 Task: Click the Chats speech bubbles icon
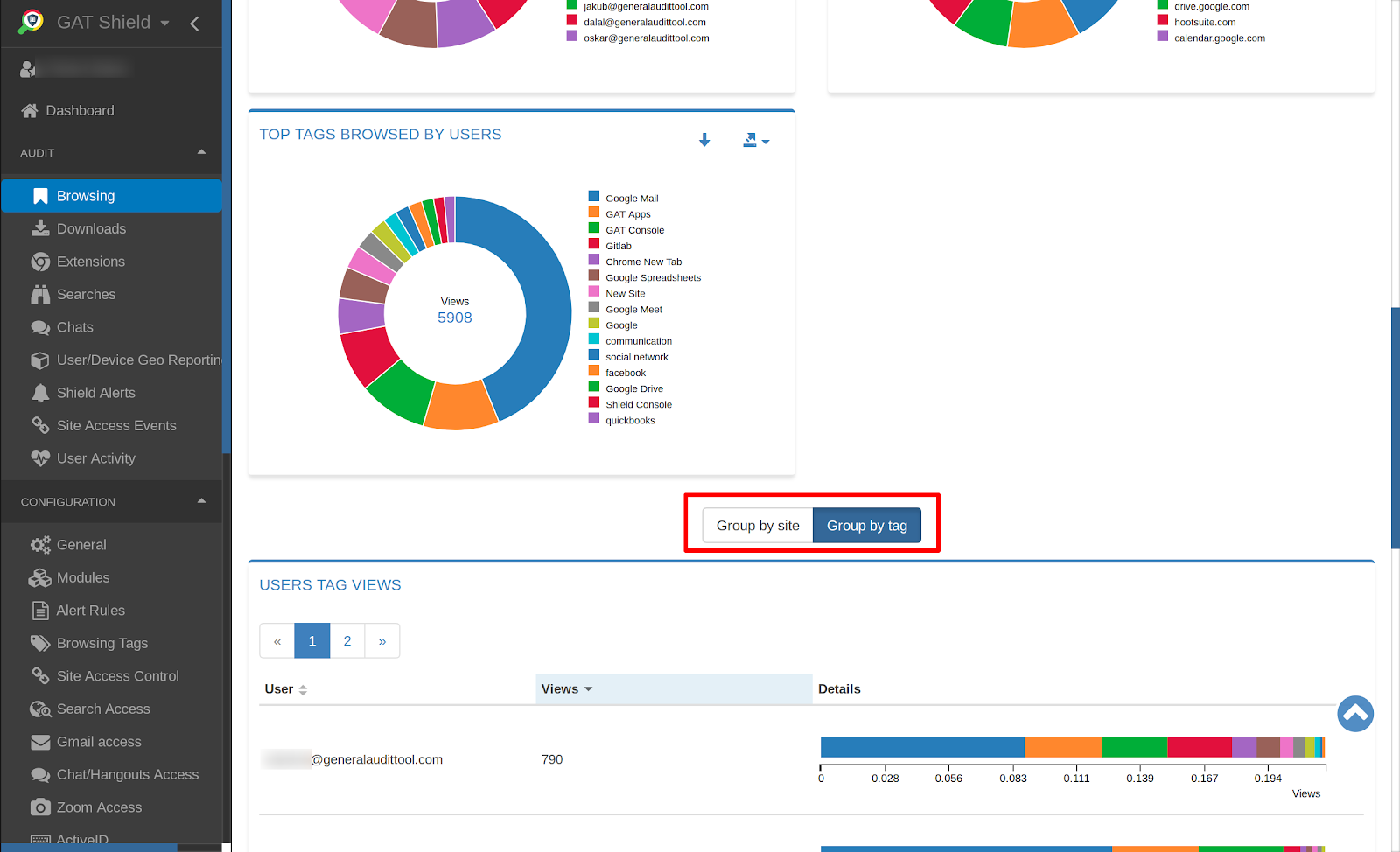coord(40,327)
